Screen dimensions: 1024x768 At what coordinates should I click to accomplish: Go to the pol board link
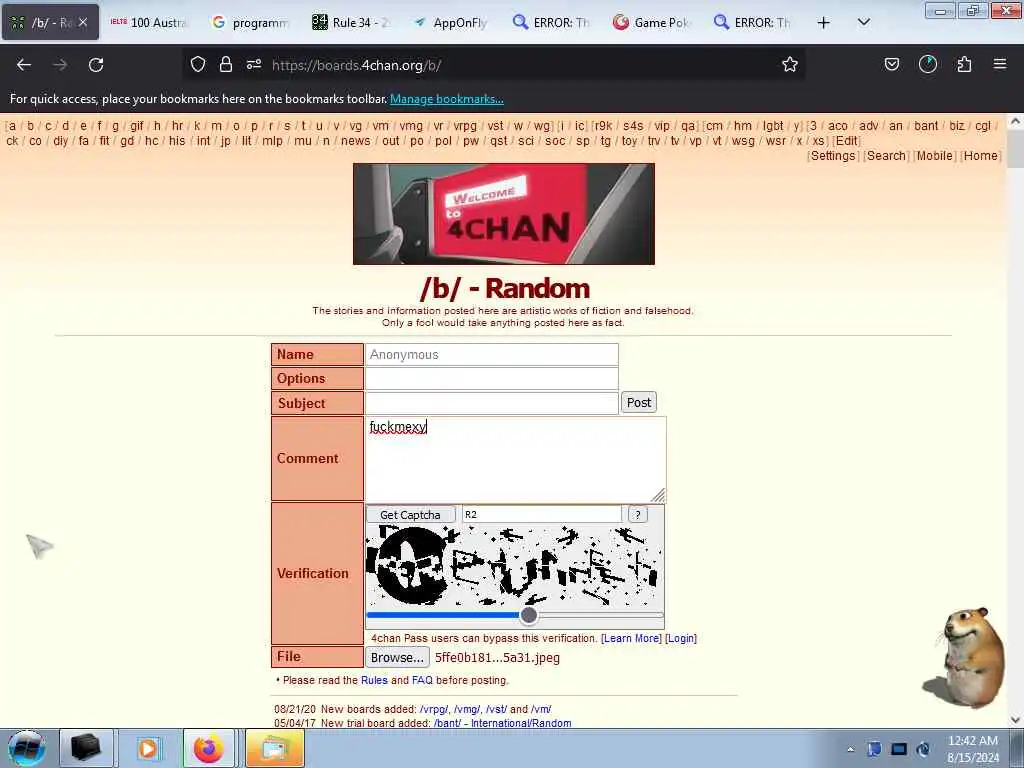[x=443, y=141]
